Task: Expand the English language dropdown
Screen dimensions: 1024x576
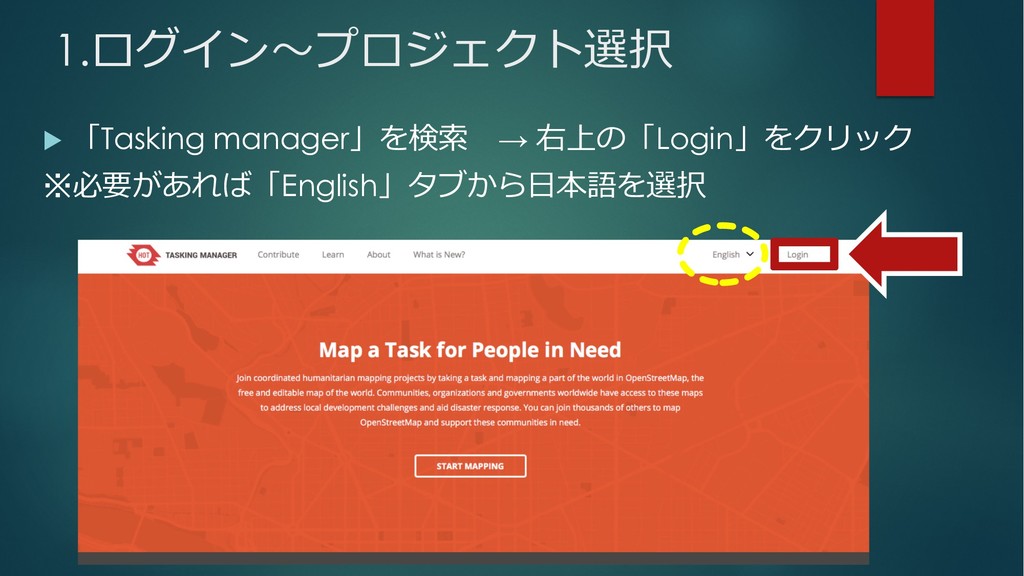Action: coord(733,255)
